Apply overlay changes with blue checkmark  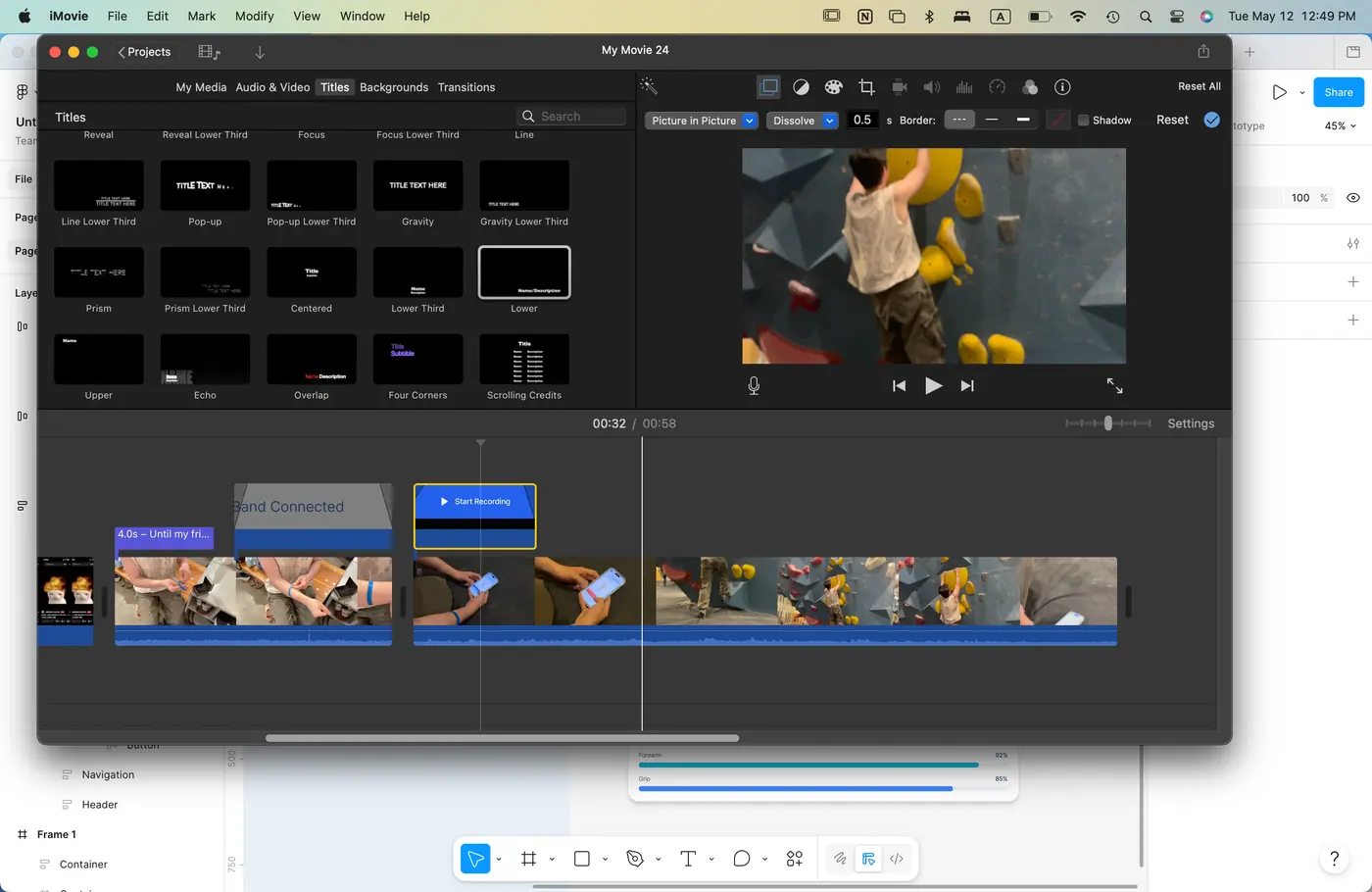pyautogui.click(x=1212, y=120)
